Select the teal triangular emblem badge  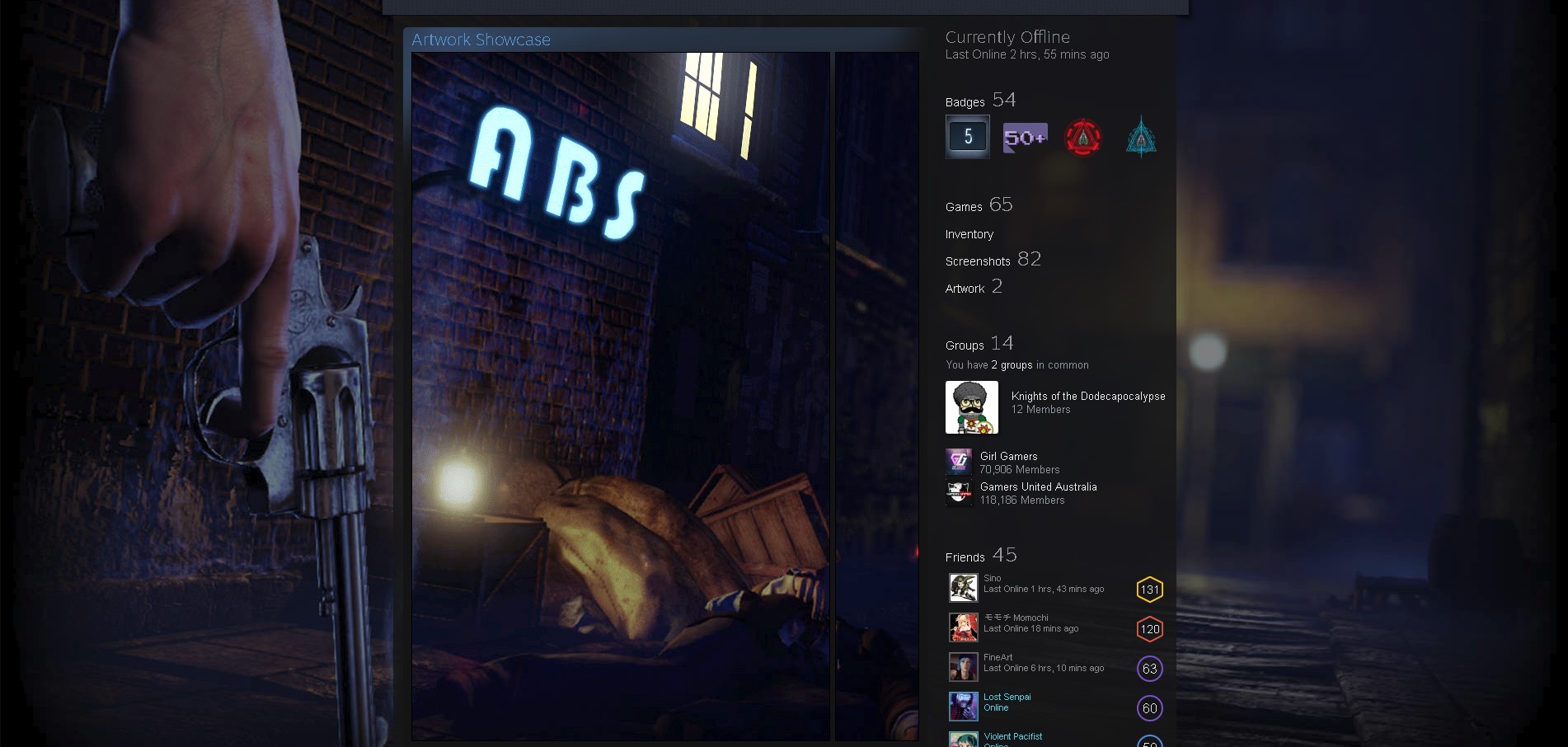pos(1141,137)
